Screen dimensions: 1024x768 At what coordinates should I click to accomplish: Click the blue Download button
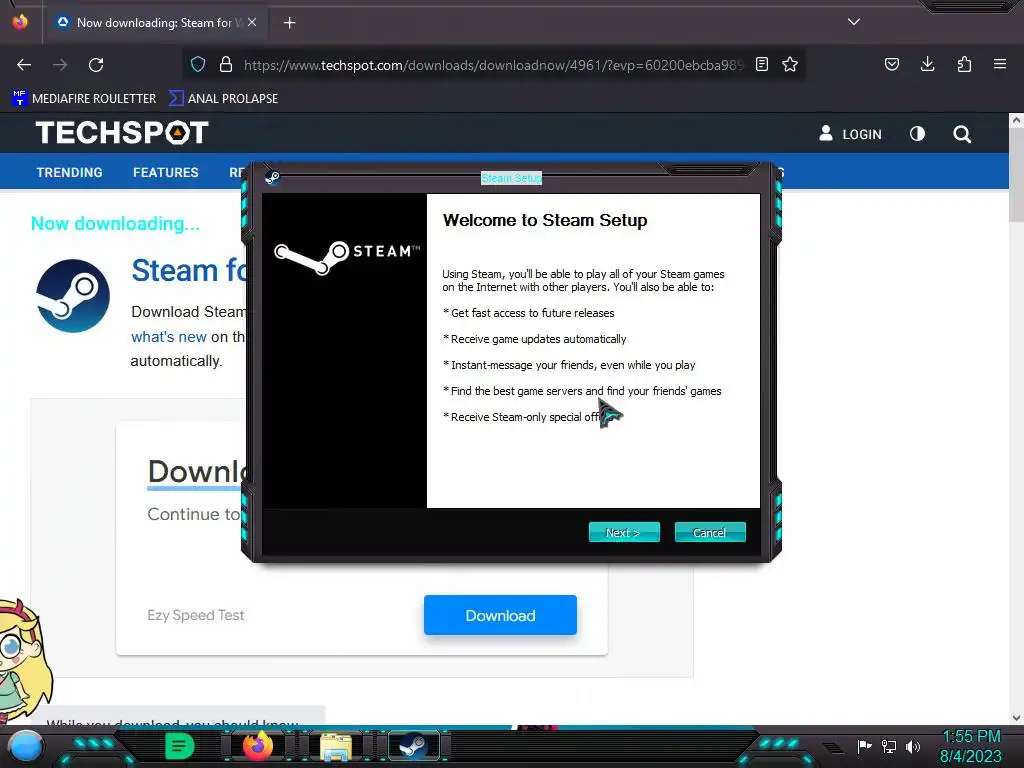coord(500,615)
